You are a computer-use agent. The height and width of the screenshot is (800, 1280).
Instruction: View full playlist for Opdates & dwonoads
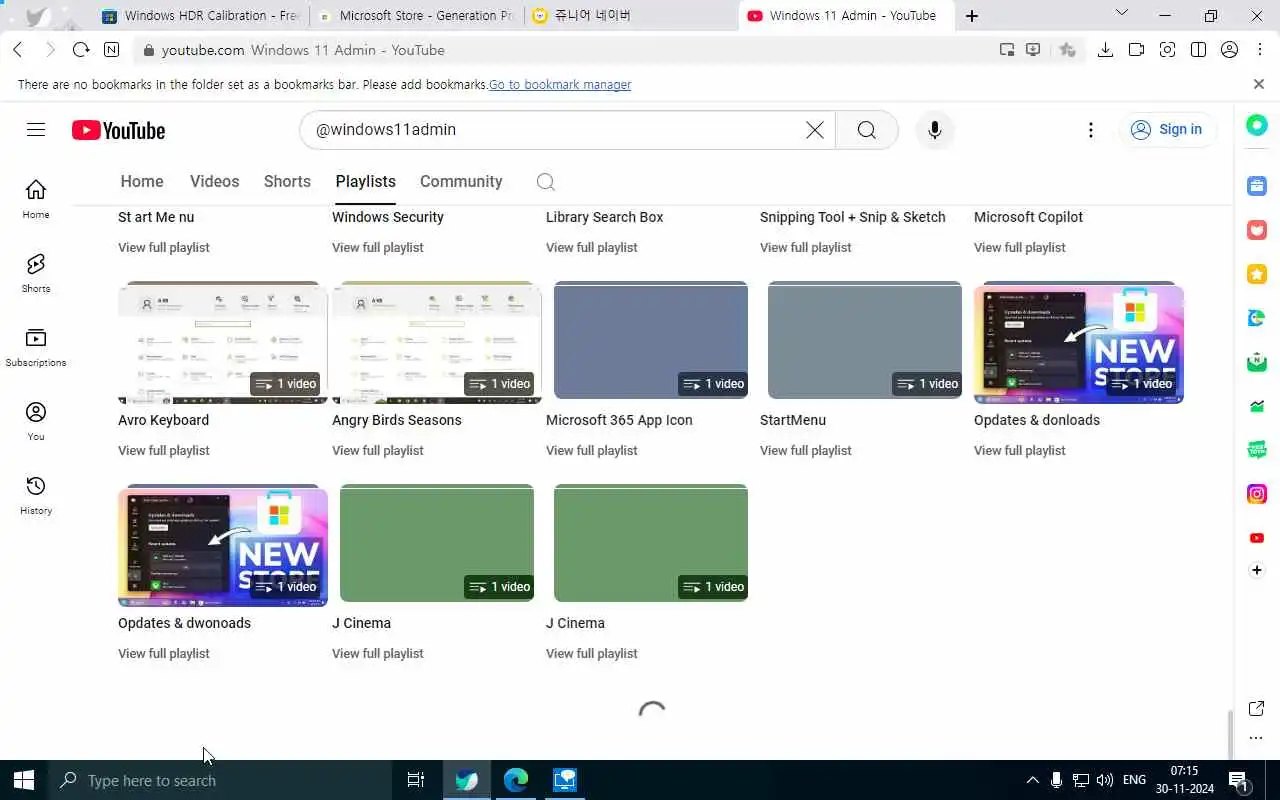click(x=164, y=653)
